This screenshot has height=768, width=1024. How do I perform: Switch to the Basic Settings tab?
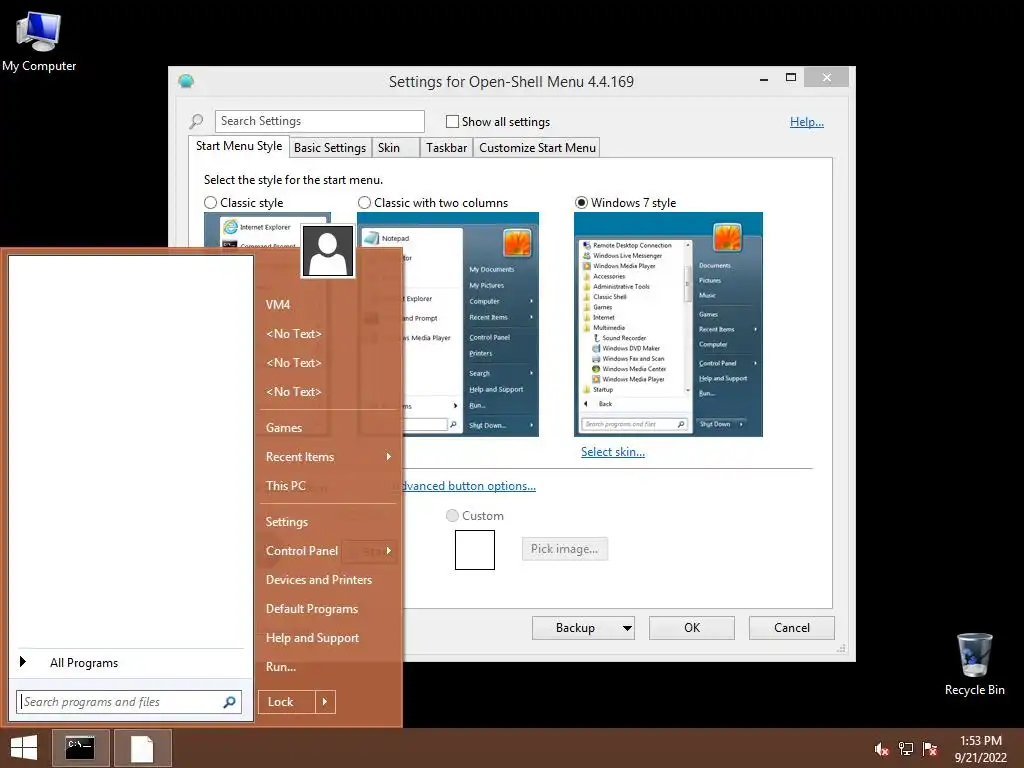point(330,148)
